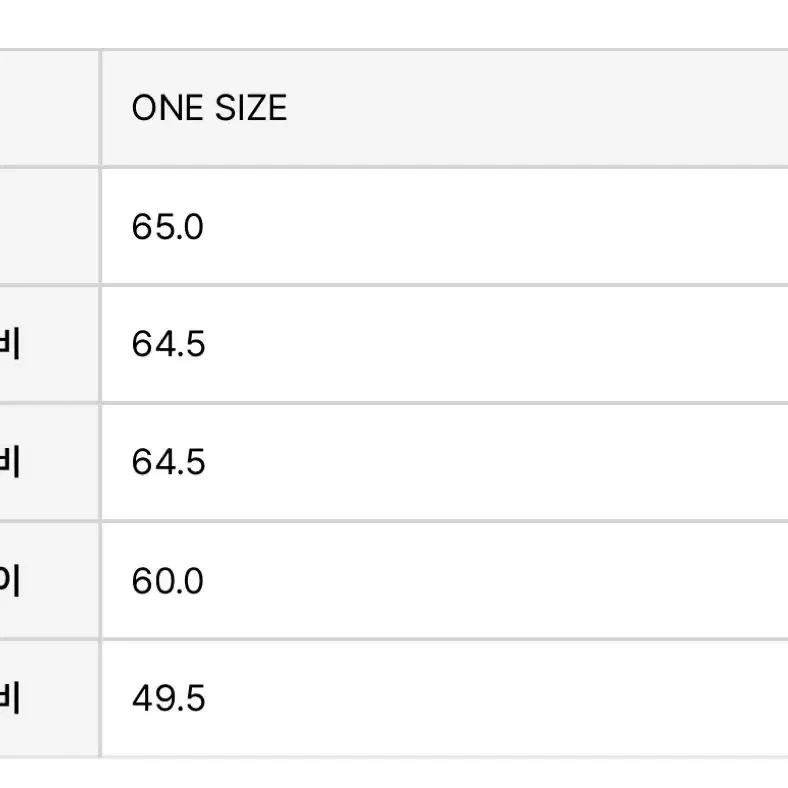This screenshot has width=788, height=788.
Task: Click blank white space in the 65.0 row
Action: tap(503, 227)
